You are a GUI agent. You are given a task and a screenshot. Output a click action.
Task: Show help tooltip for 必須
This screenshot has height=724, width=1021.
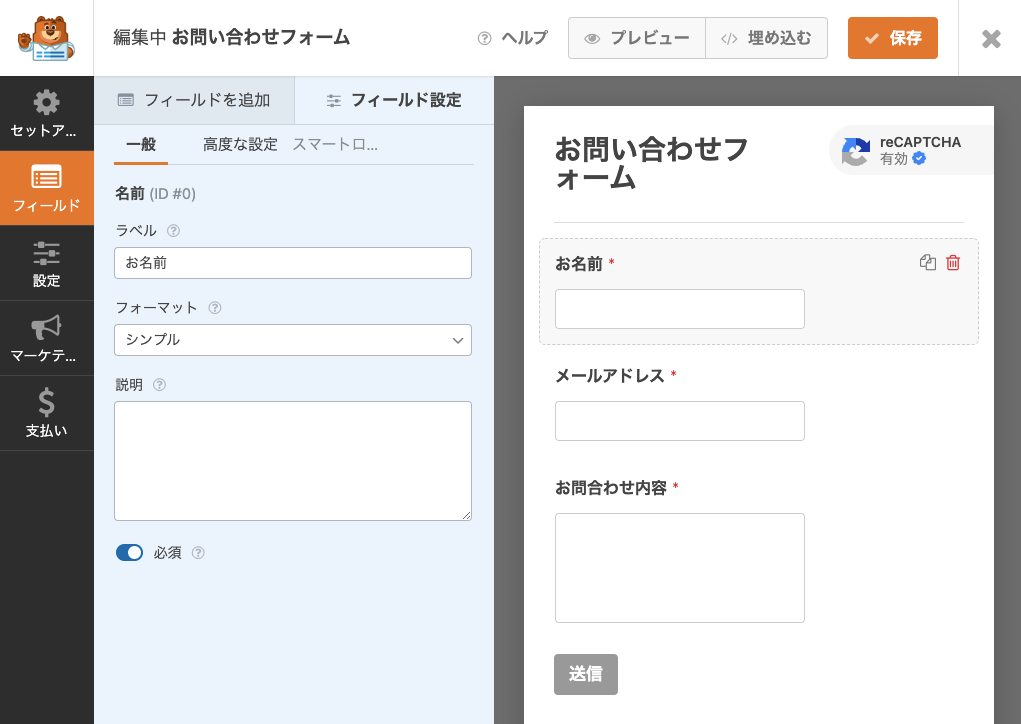click(x=199, y=553)
